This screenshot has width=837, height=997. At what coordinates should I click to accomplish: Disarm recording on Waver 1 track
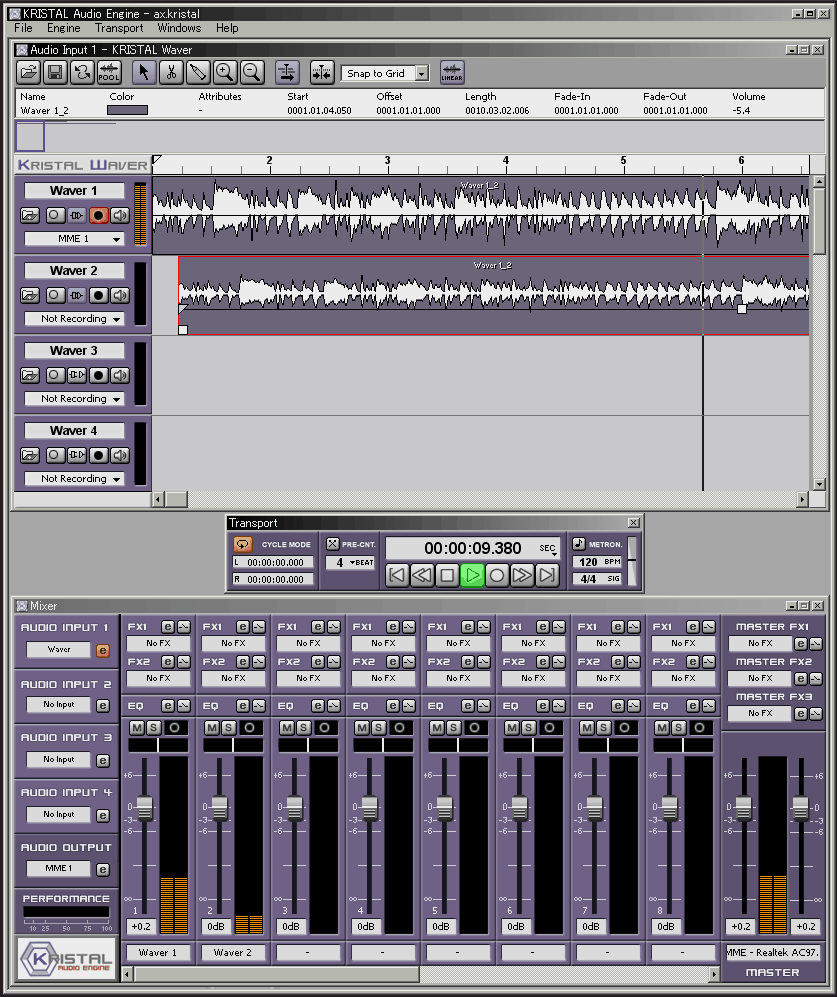[98, 215]
